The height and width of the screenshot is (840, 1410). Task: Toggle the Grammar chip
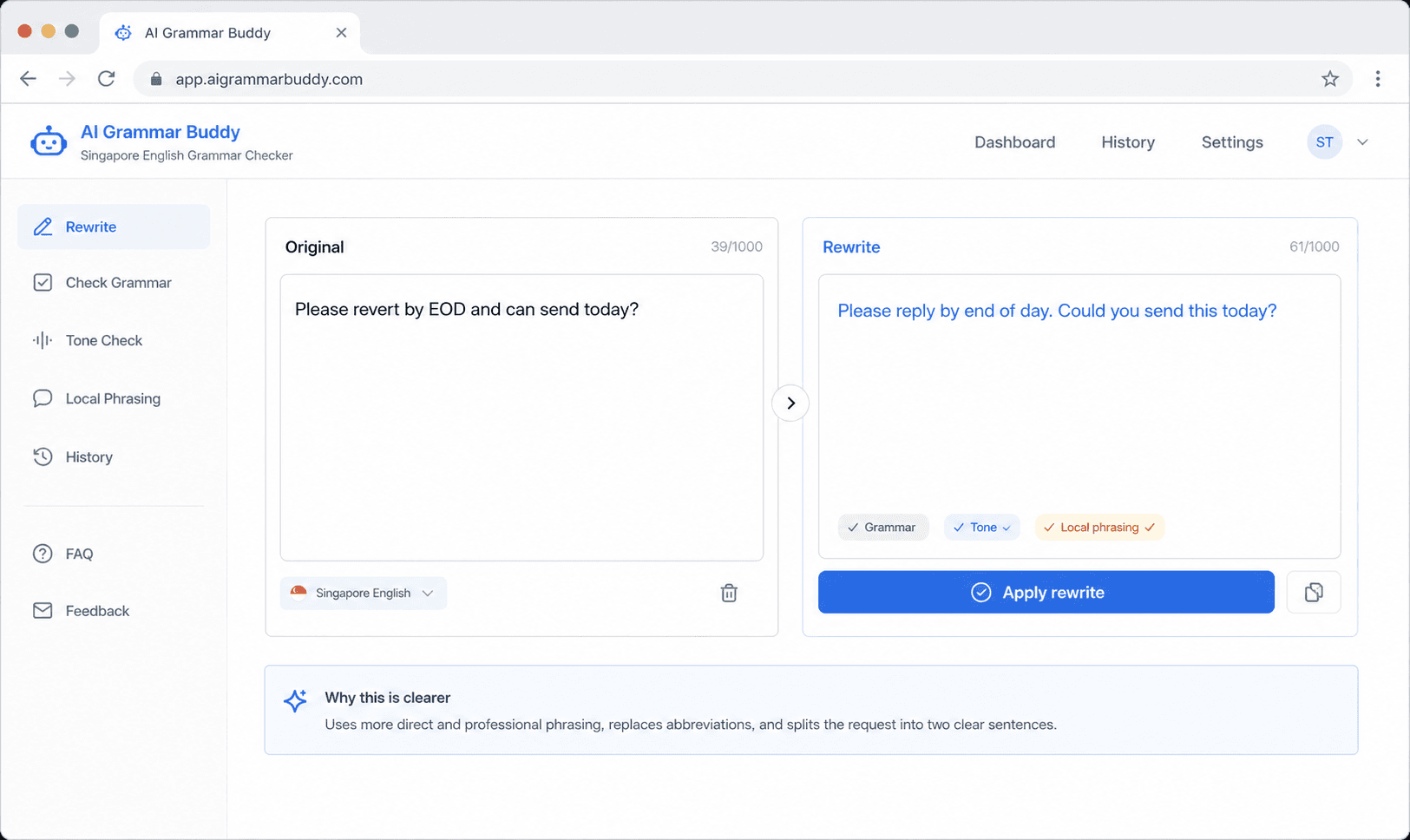[882, 527]
